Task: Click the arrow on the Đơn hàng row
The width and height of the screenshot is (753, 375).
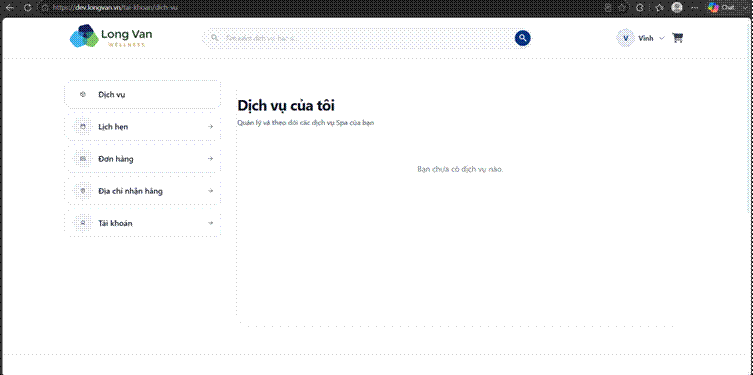Action: click(210, 159)
